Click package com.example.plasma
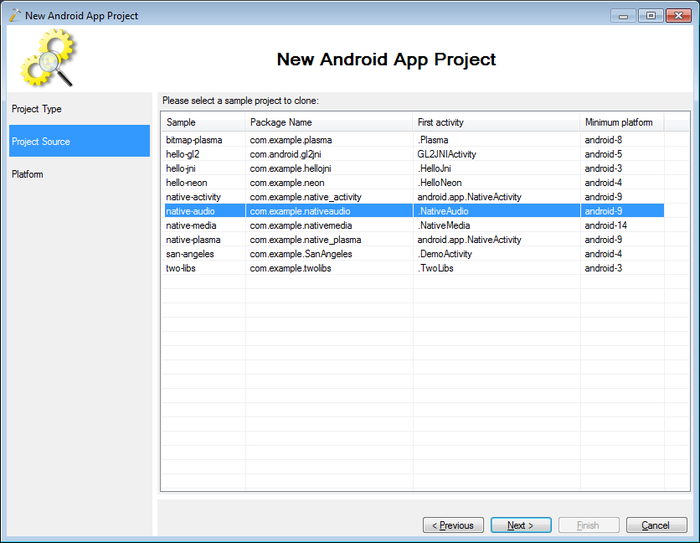The image size is (700, 543). (291, 140)
